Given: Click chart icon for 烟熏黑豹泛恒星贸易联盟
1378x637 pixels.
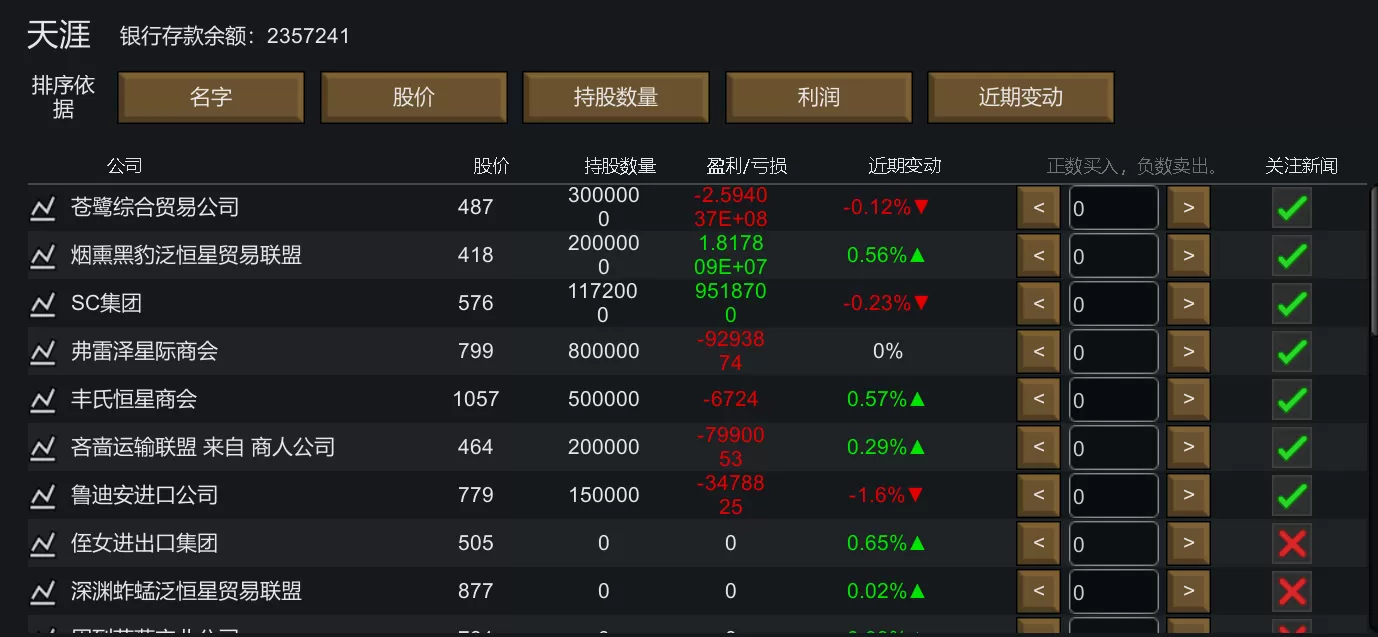Looking at the screenshot, I should click(42, 256).
